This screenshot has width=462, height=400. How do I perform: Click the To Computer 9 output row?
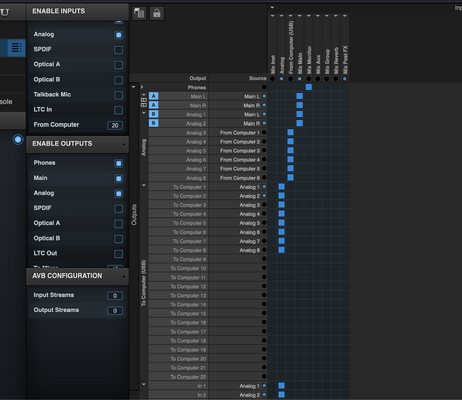pos(208,259)
